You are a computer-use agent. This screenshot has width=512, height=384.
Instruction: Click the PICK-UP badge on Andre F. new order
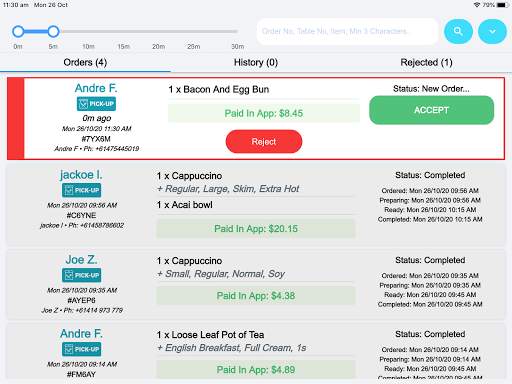click(96, 104)
